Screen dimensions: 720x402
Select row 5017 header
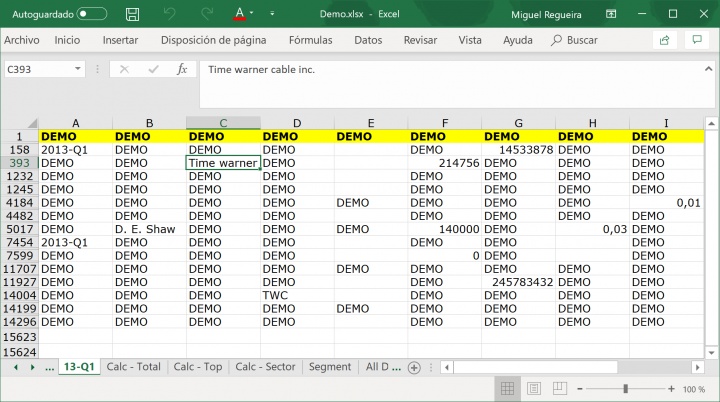click(19, 229)
